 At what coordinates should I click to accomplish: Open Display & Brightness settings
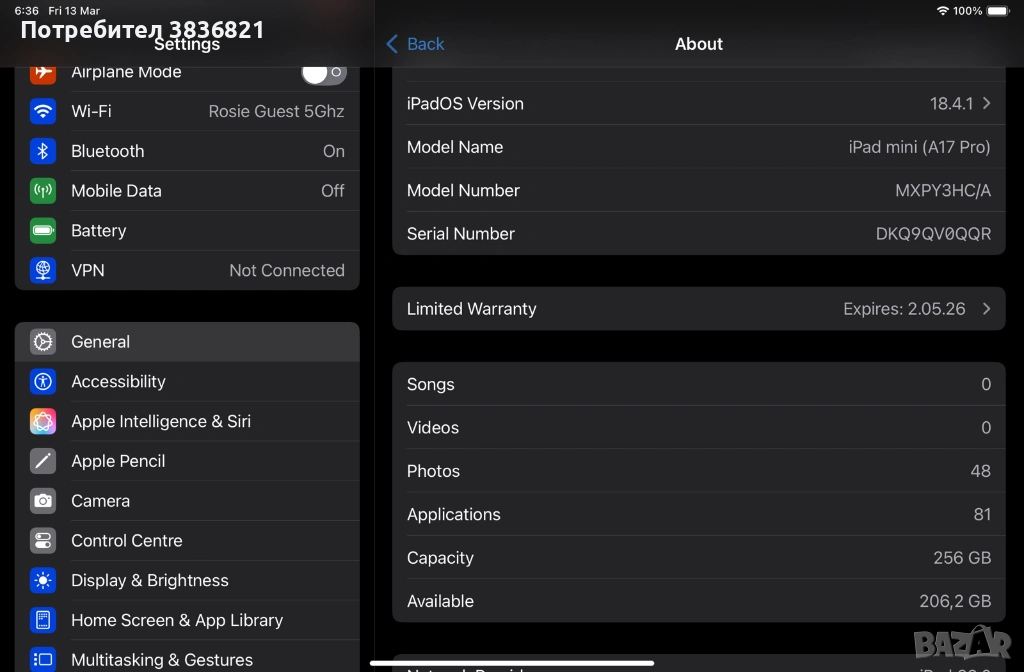(187, 581)
